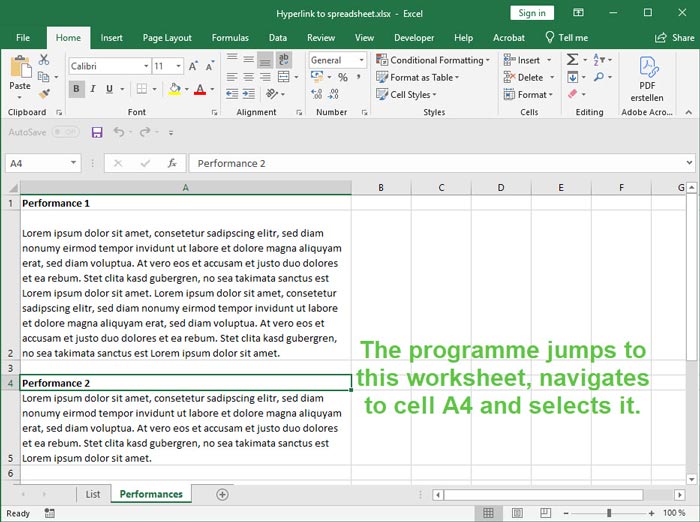Switch to the Page Layout tab

(167, 38)
